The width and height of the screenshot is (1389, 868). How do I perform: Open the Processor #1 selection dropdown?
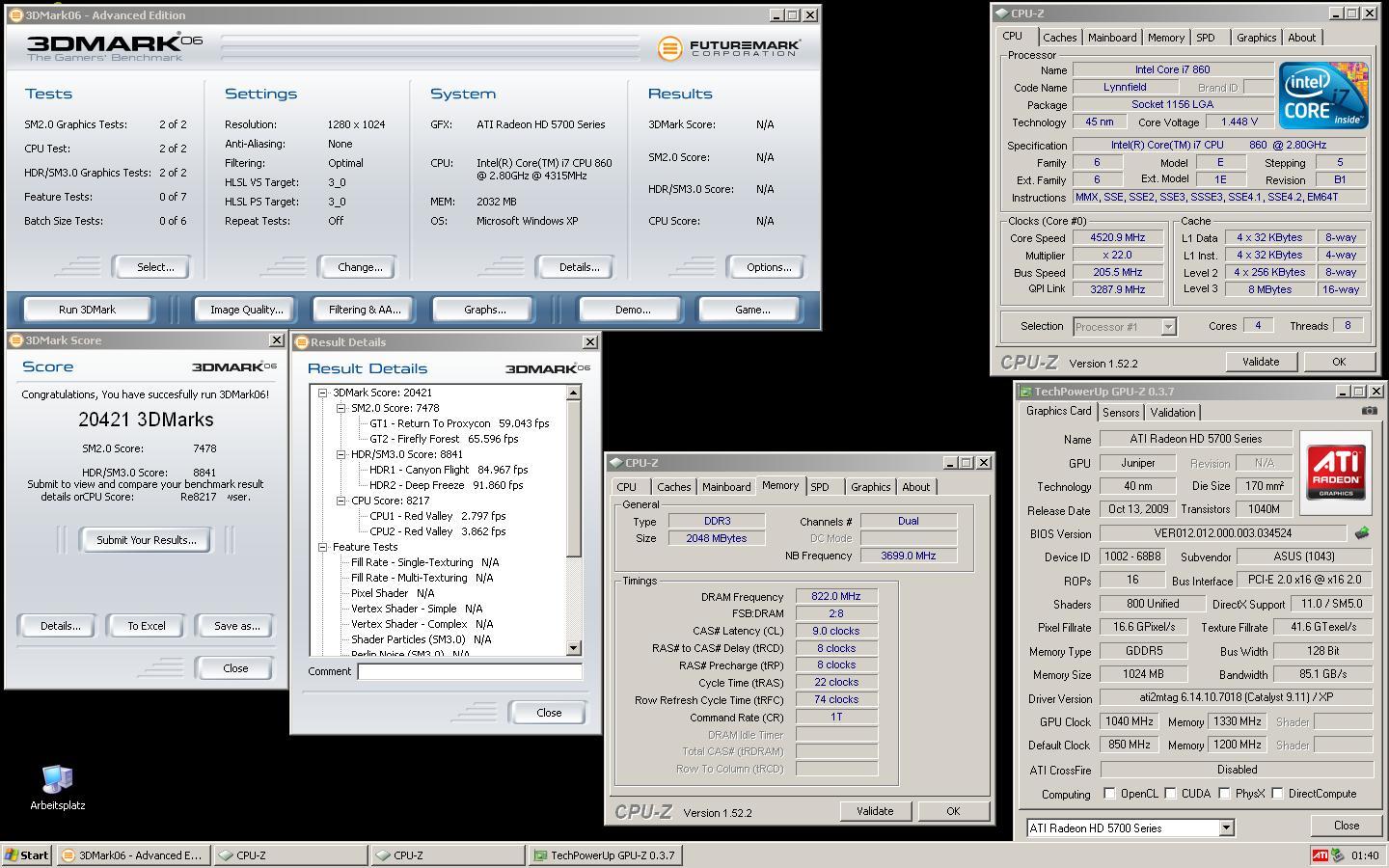[1168, 327]
